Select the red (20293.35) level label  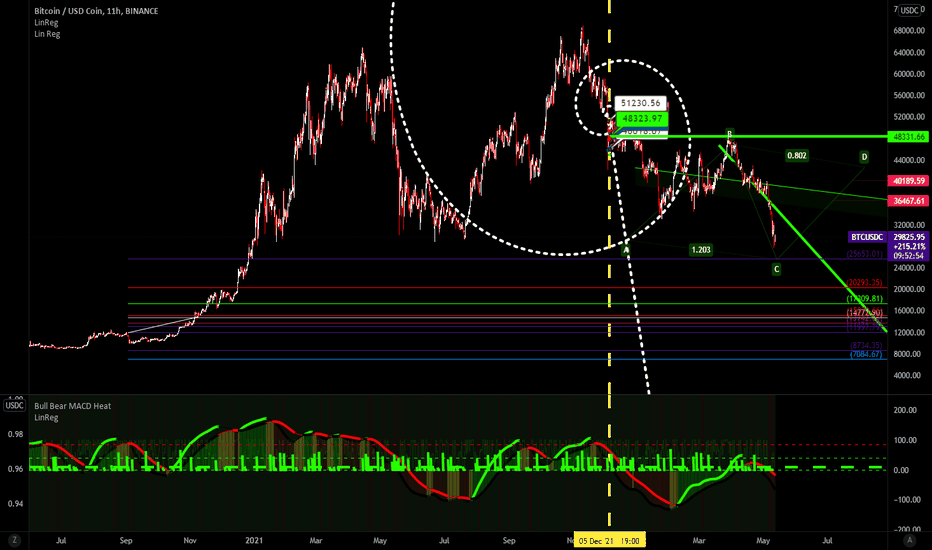(865, 282)
